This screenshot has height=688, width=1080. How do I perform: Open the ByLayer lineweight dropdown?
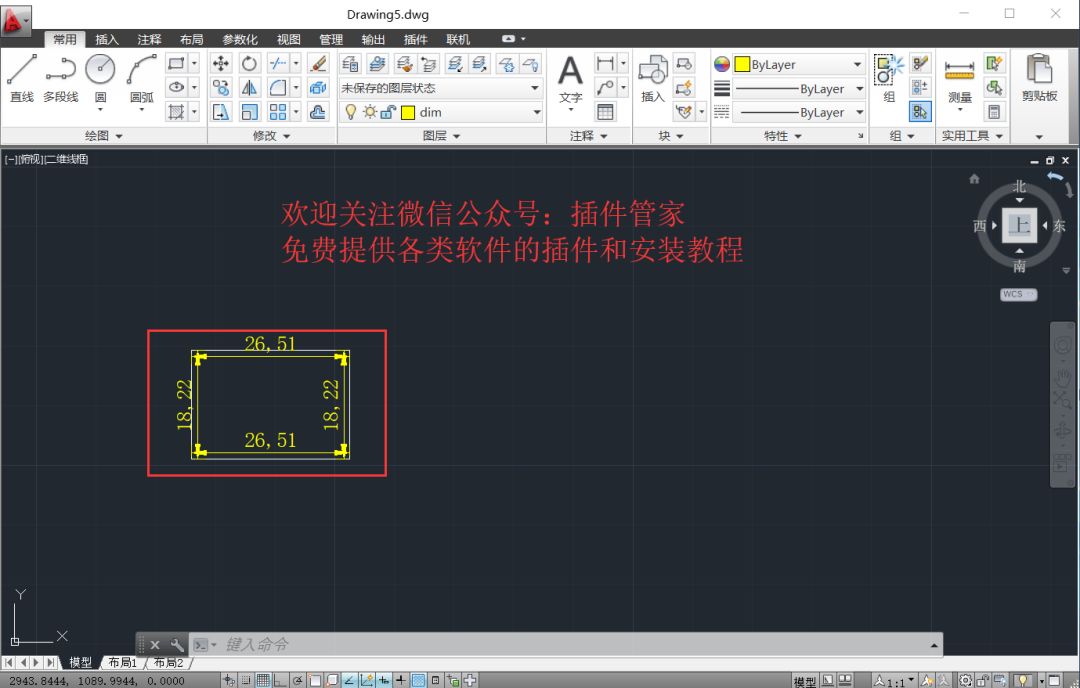point(798,88)
